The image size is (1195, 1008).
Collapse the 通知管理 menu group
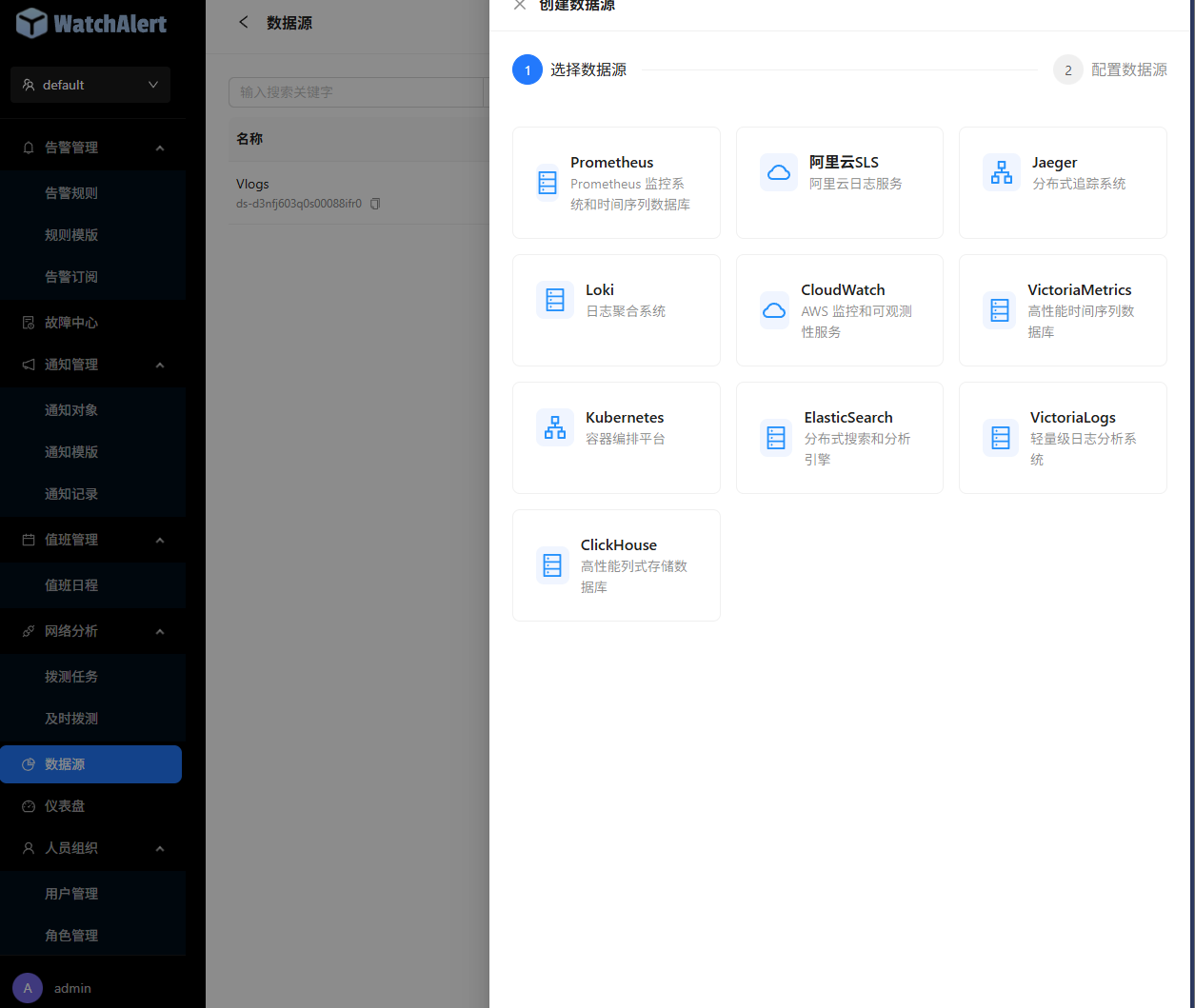tap(160, 365)
